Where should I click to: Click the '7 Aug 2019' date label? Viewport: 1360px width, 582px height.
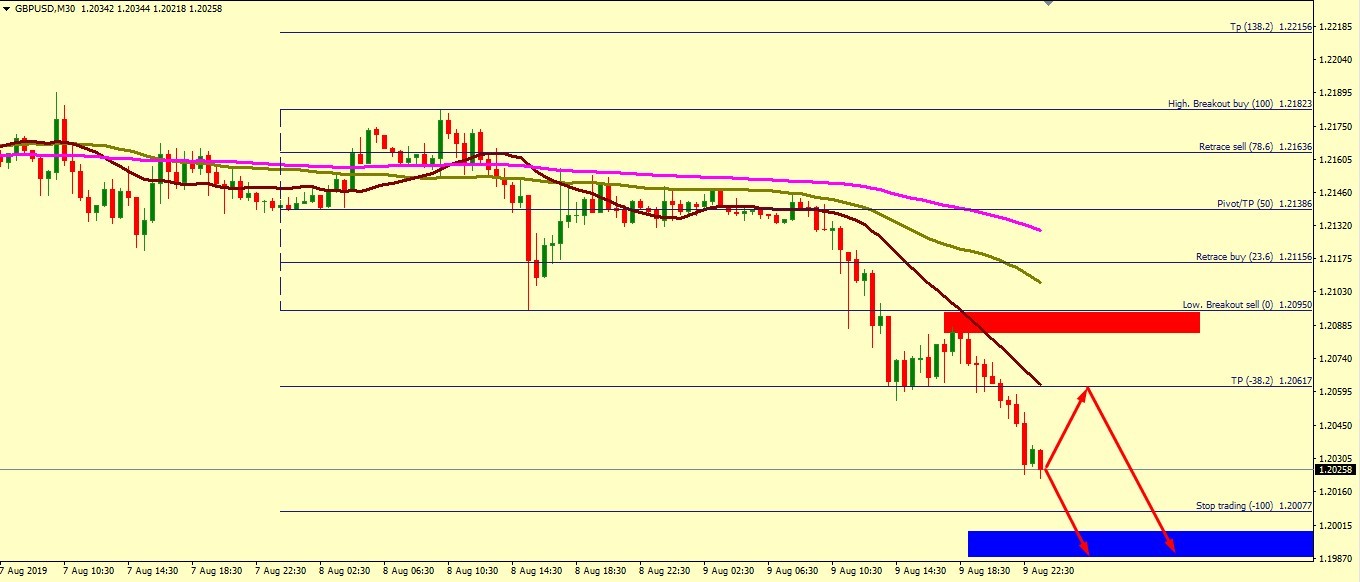coord(24,570)
